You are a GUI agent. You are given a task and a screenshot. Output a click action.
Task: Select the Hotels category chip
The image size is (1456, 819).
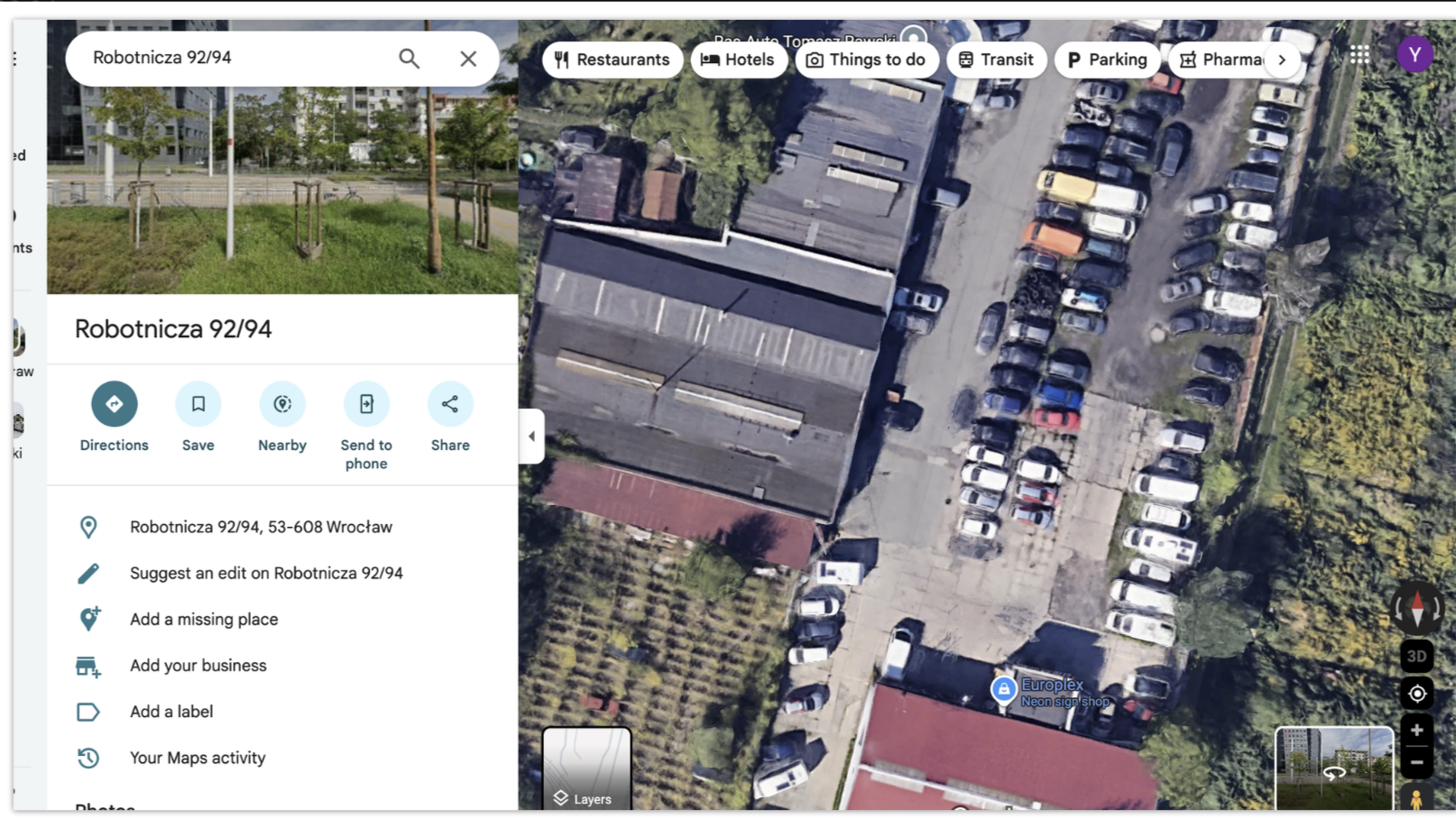[x=738, y=60]
